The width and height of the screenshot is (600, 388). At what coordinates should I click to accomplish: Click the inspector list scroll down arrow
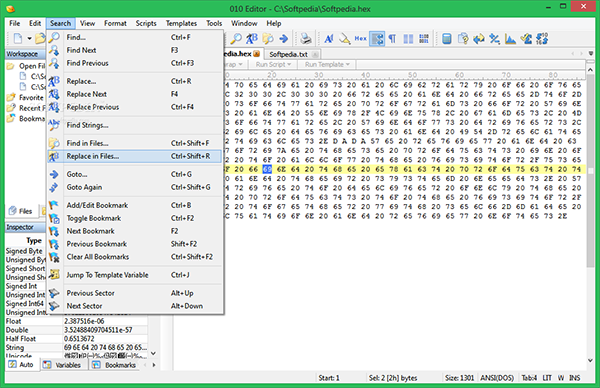[153, 353]
